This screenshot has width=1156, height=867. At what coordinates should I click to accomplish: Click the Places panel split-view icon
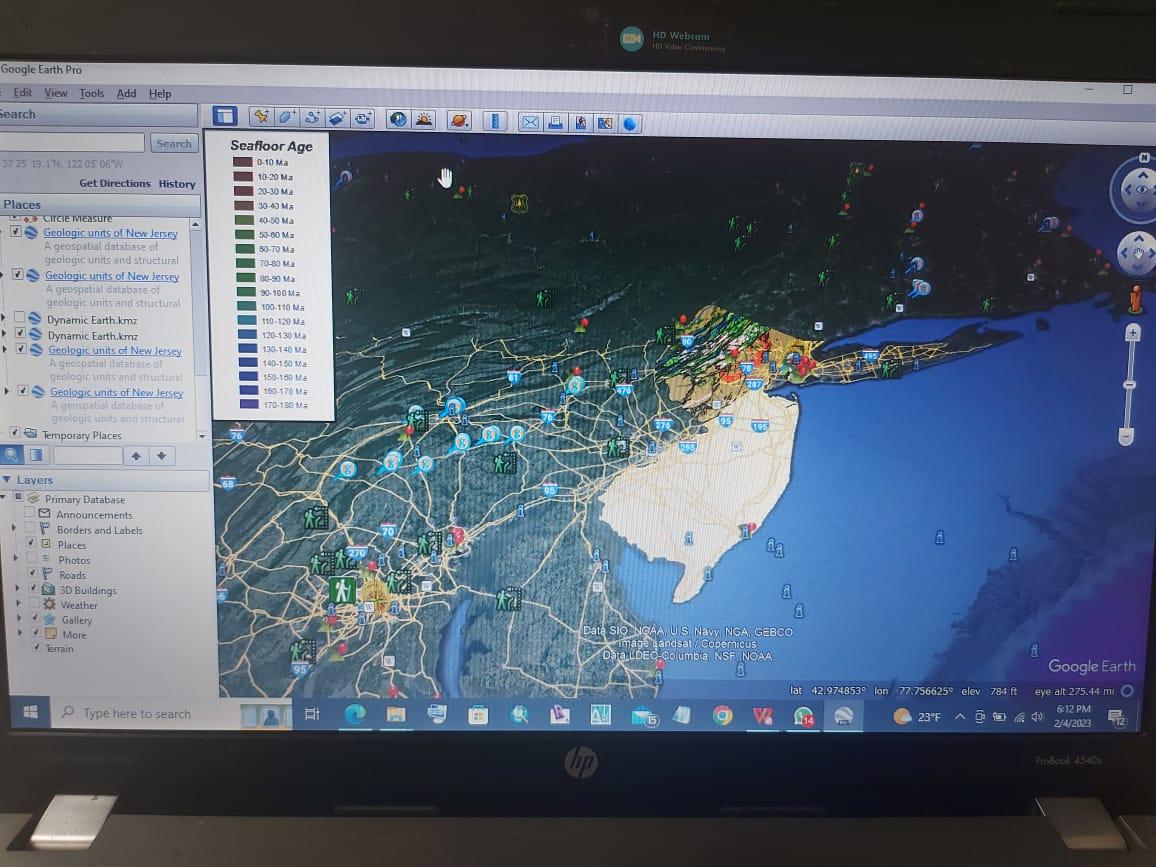point(35,455)
